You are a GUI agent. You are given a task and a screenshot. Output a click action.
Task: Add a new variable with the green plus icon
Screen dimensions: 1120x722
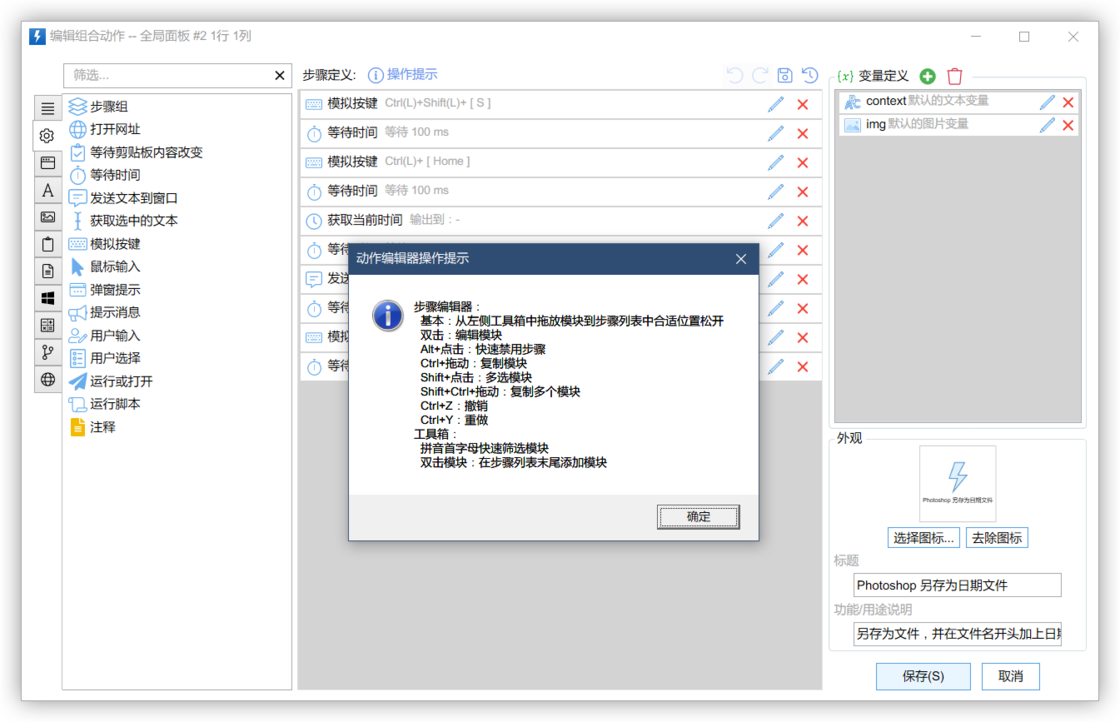click(x=926, y=75)
